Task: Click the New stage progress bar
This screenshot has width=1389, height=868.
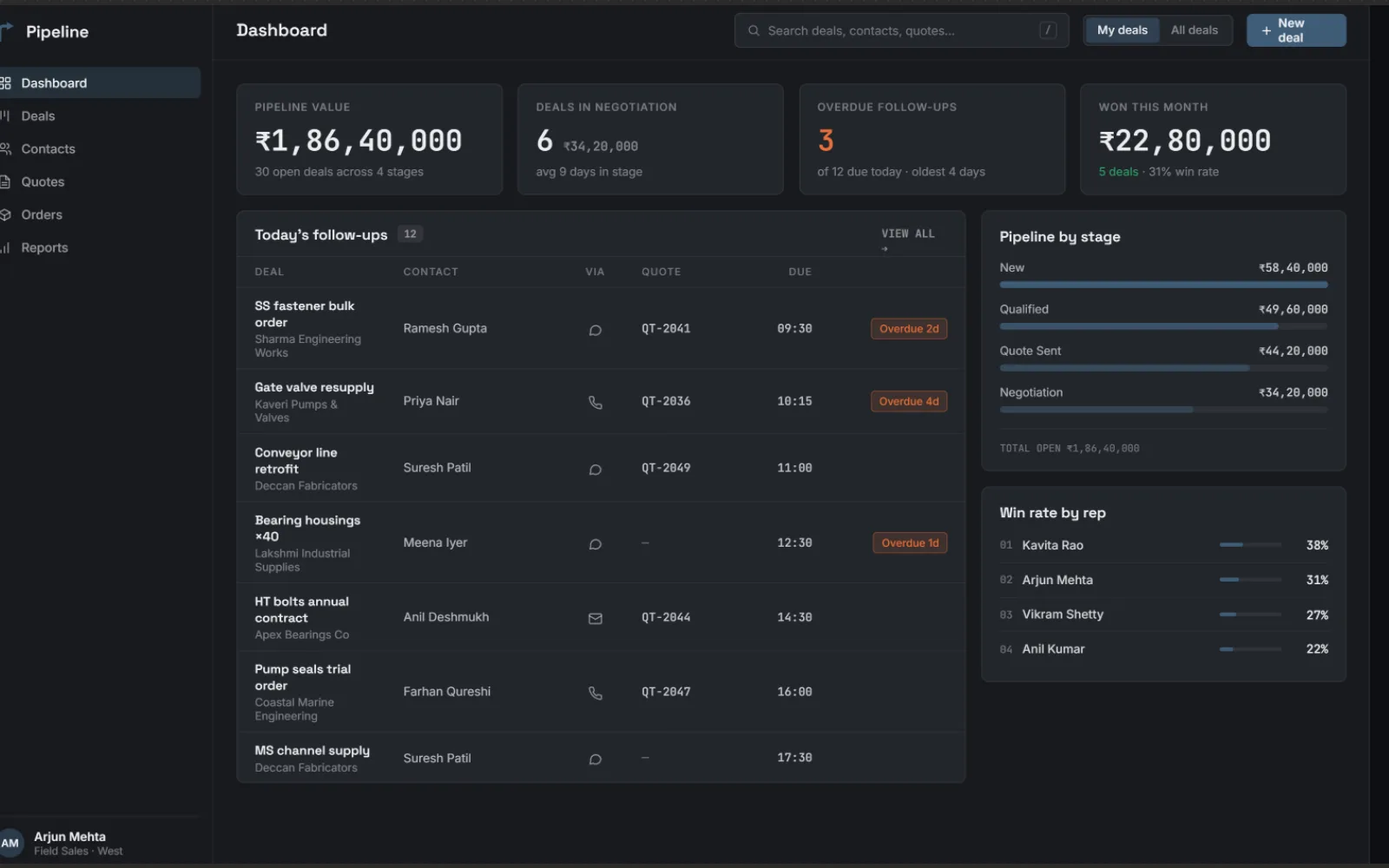Action: 1163,285
